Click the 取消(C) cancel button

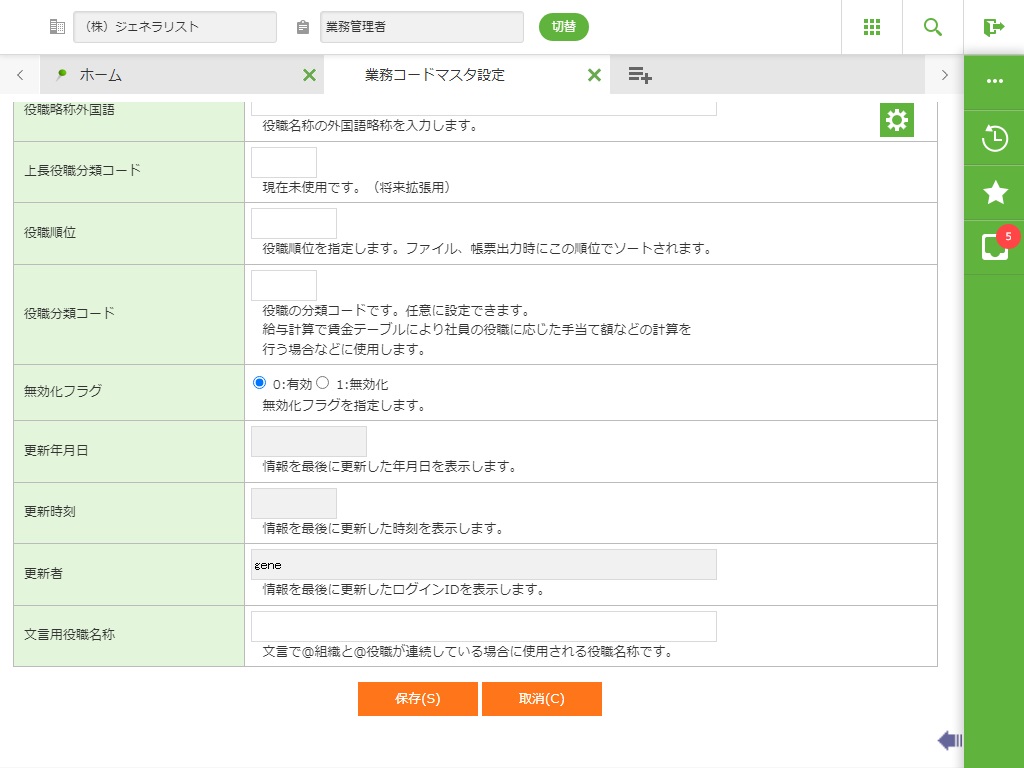coord(541,699)
